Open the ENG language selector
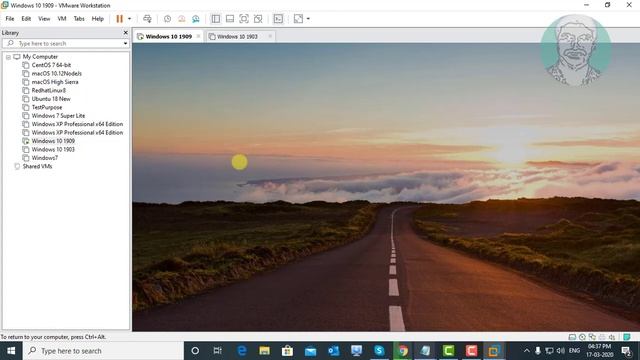 574,351
